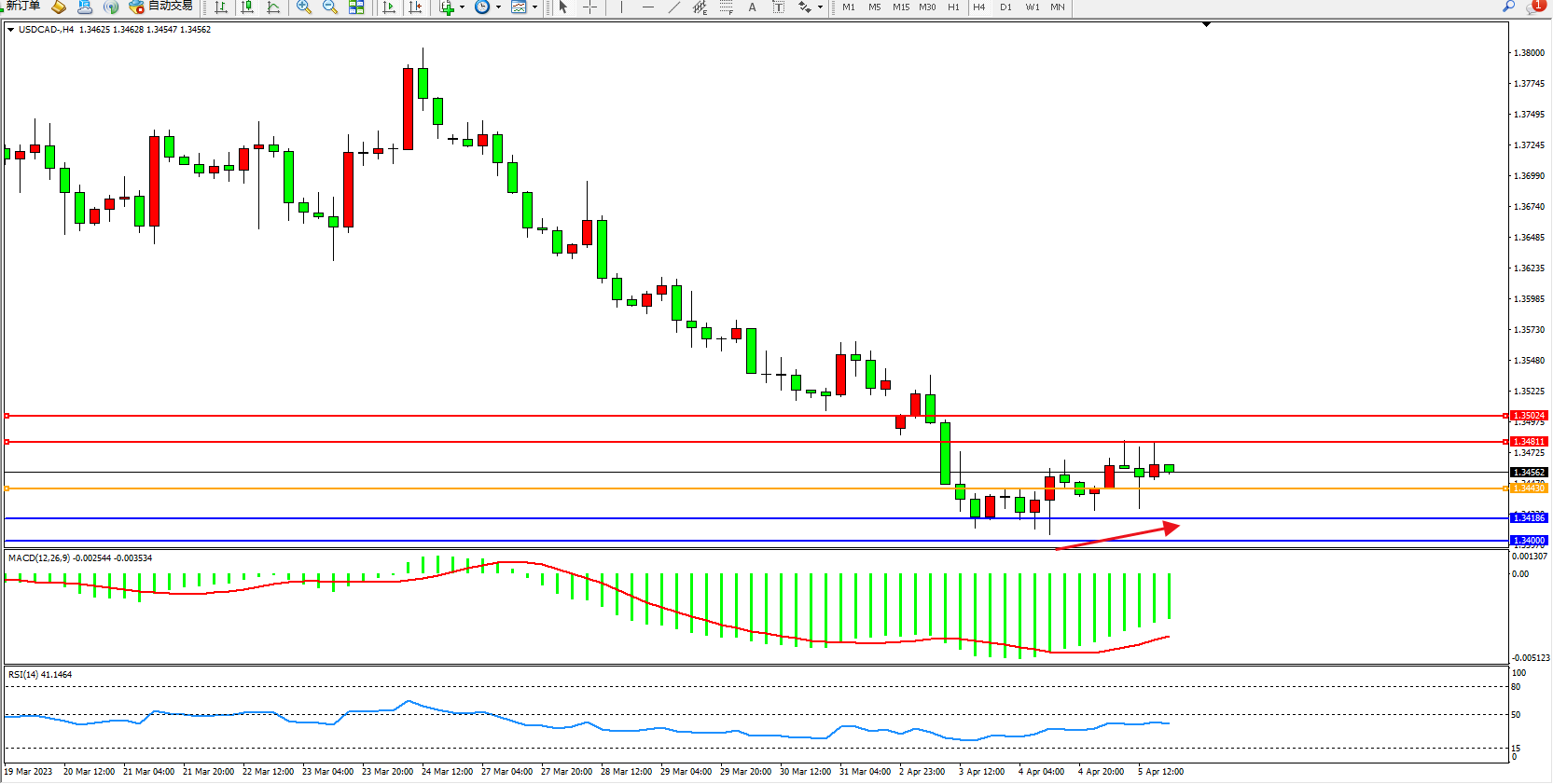Click the 新订单 new order button

(21, 7)
